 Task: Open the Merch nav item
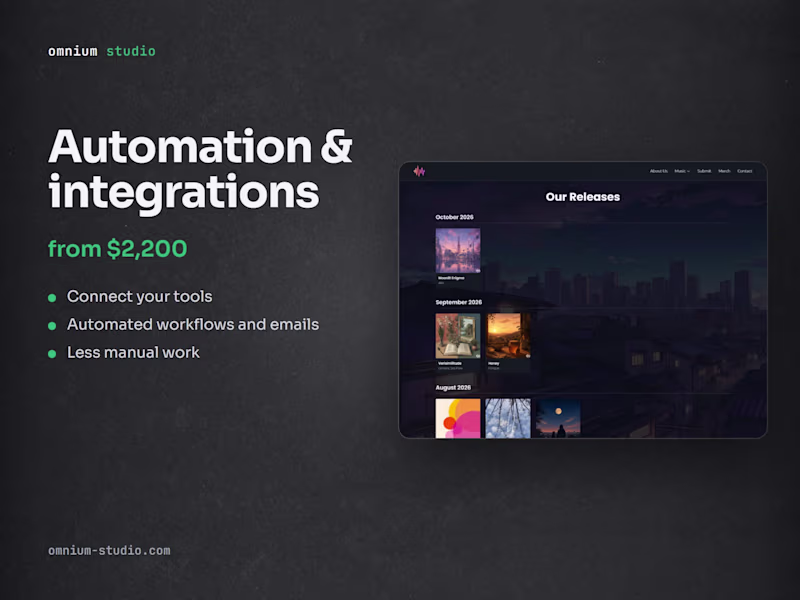[724, 171]
